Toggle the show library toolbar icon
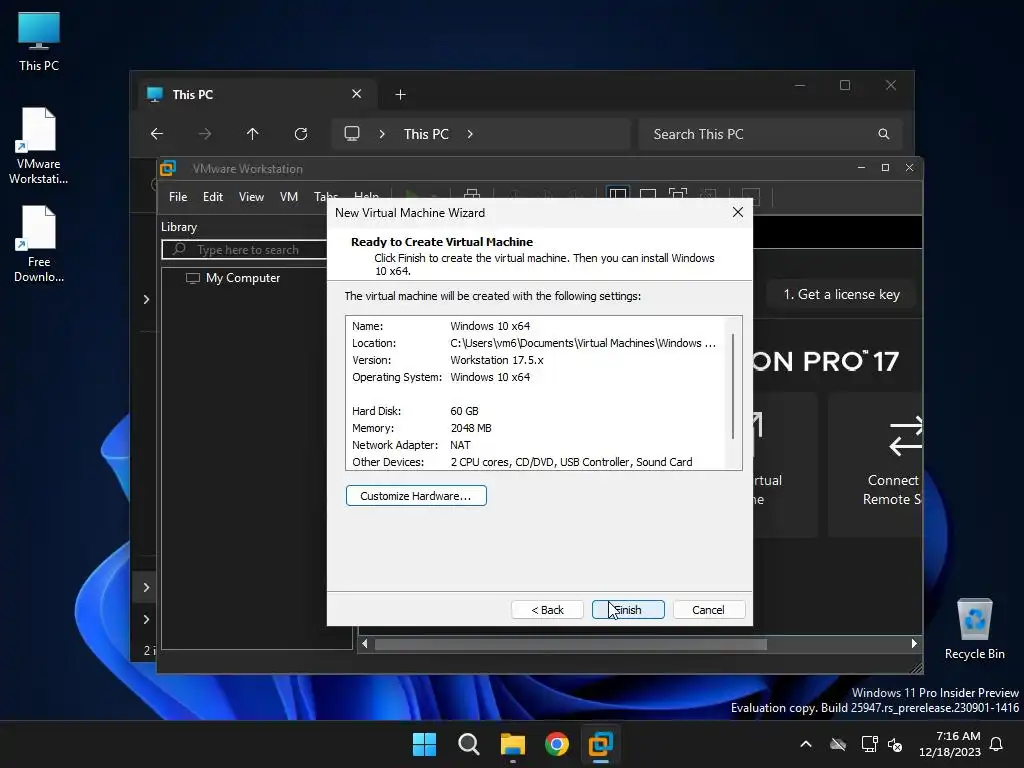 click(617, 194)
